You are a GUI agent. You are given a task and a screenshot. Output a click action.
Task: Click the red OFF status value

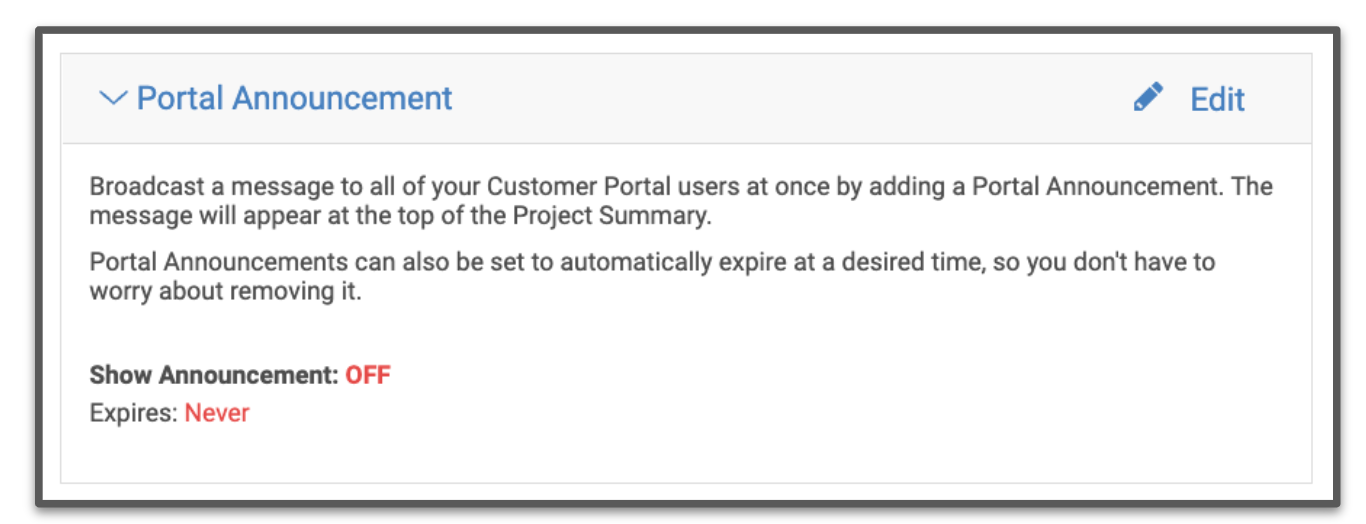pos(368,375)
